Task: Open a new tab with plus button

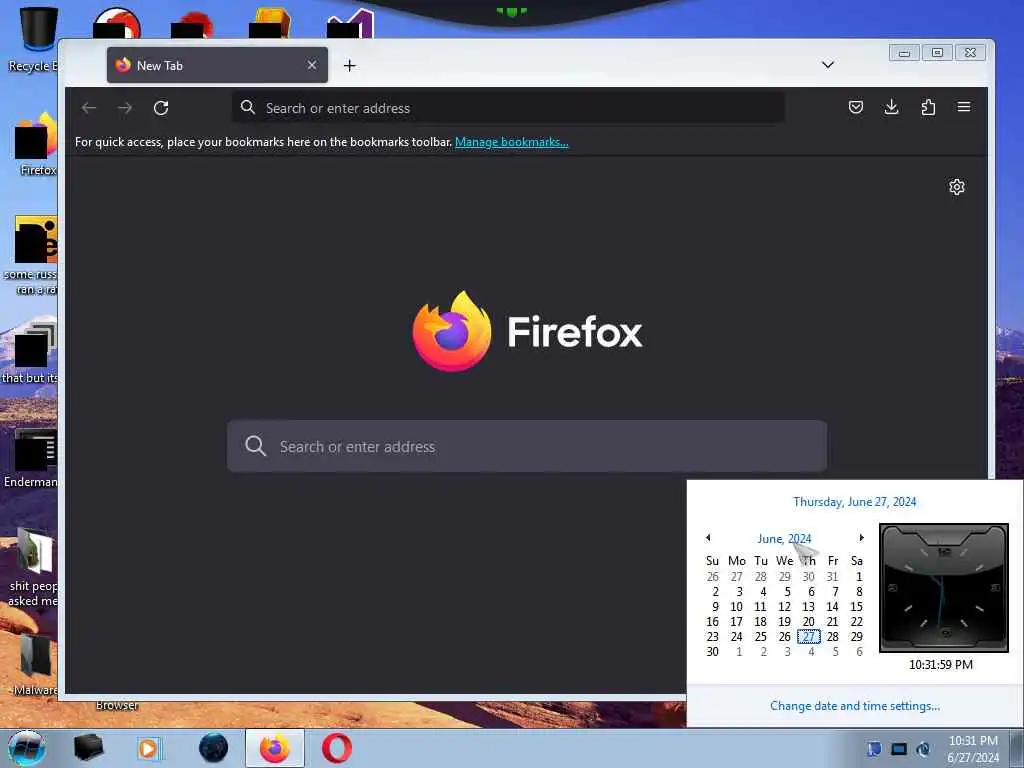Action: (349, 65)
